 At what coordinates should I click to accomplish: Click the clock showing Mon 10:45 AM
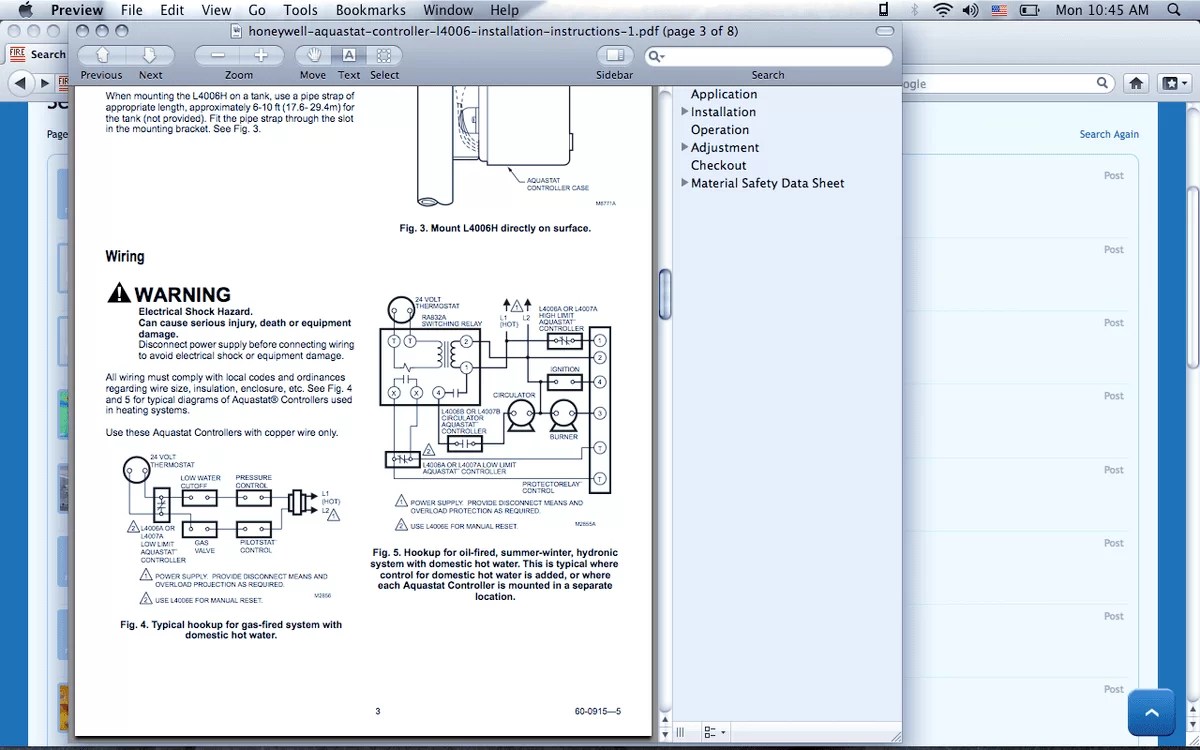1102,10
